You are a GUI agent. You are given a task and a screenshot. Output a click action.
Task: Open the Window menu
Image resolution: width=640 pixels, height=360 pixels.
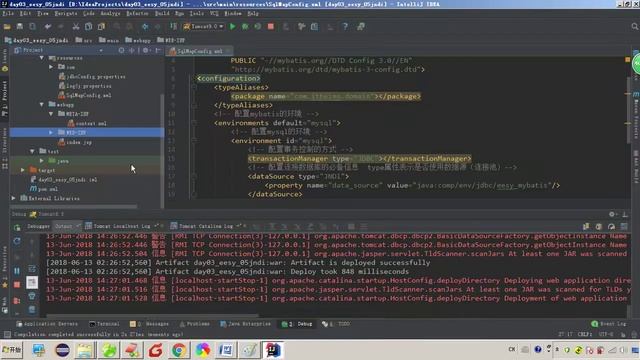(x=233, y=13)
